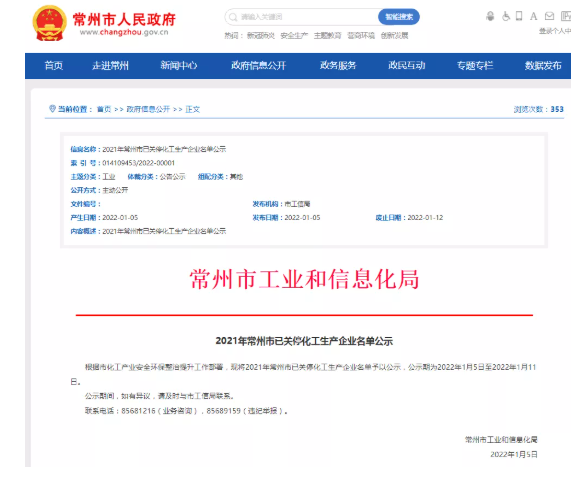571x482 pixels.
Task: Click the 产生日期 value 2022-01-05
Action: pos(120,218)
